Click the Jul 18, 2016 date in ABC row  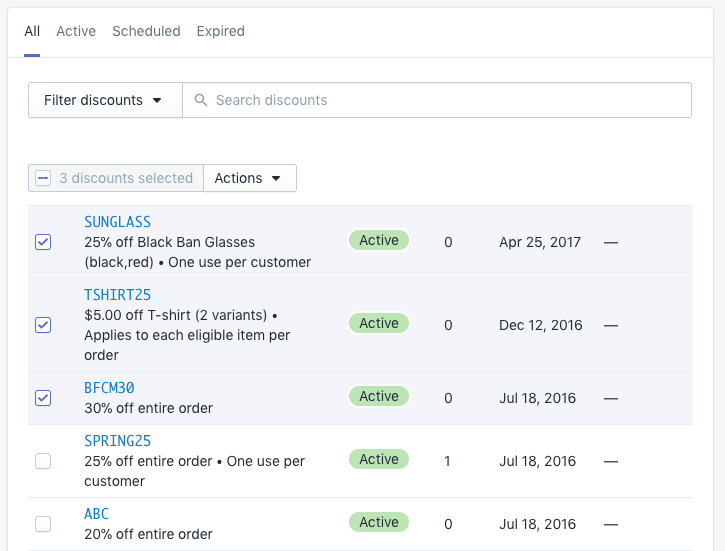(538, 524)
